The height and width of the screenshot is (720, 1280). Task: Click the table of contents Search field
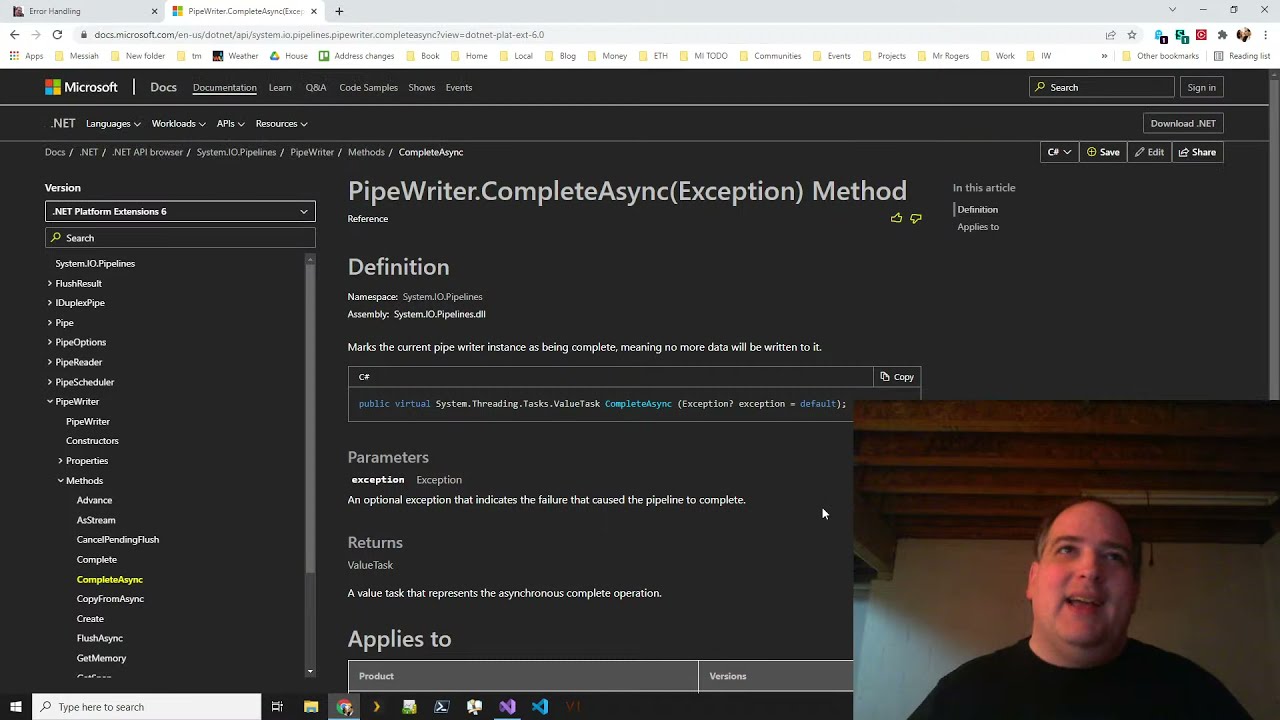point(180,238)
